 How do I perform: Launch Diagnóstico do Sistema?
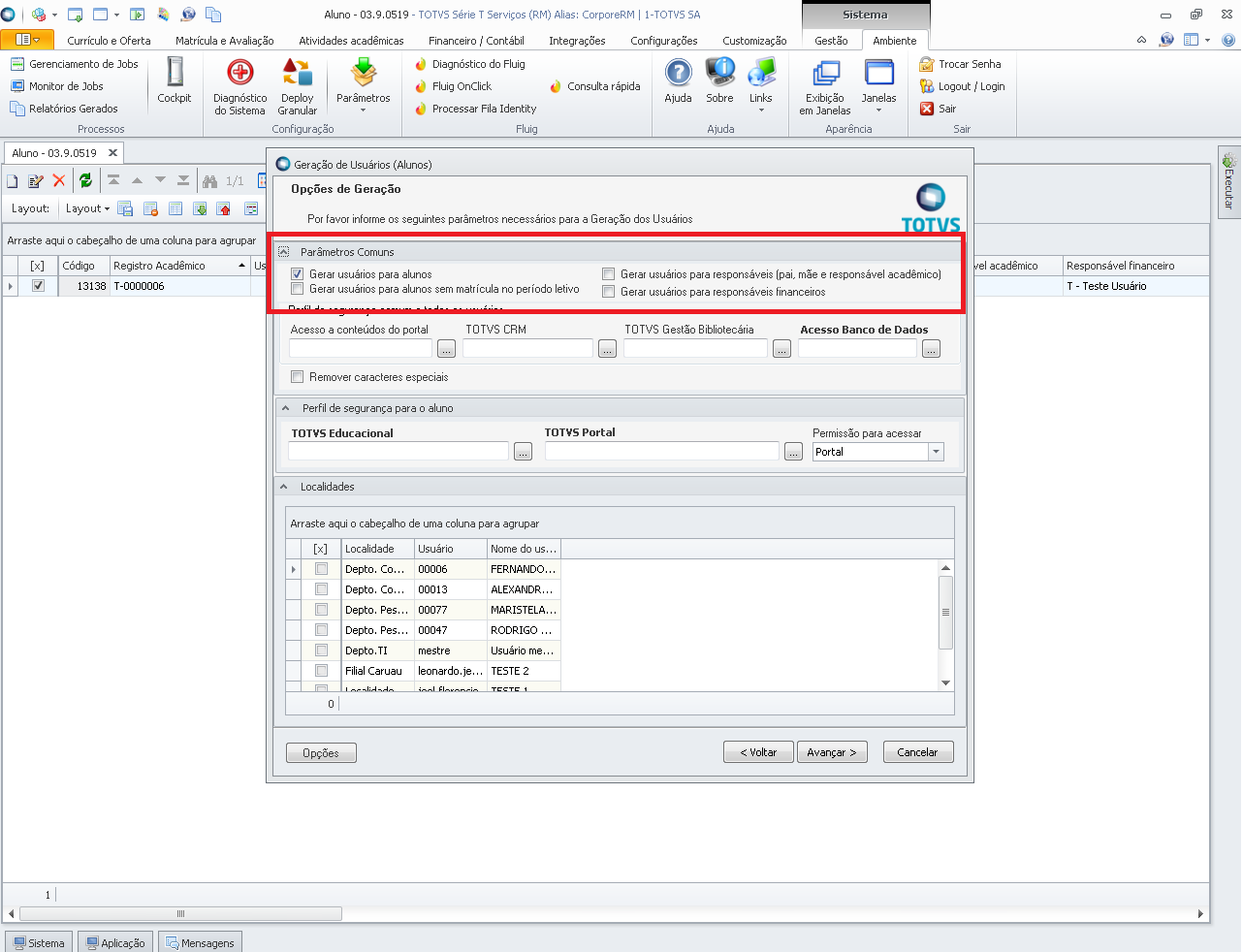239,86
